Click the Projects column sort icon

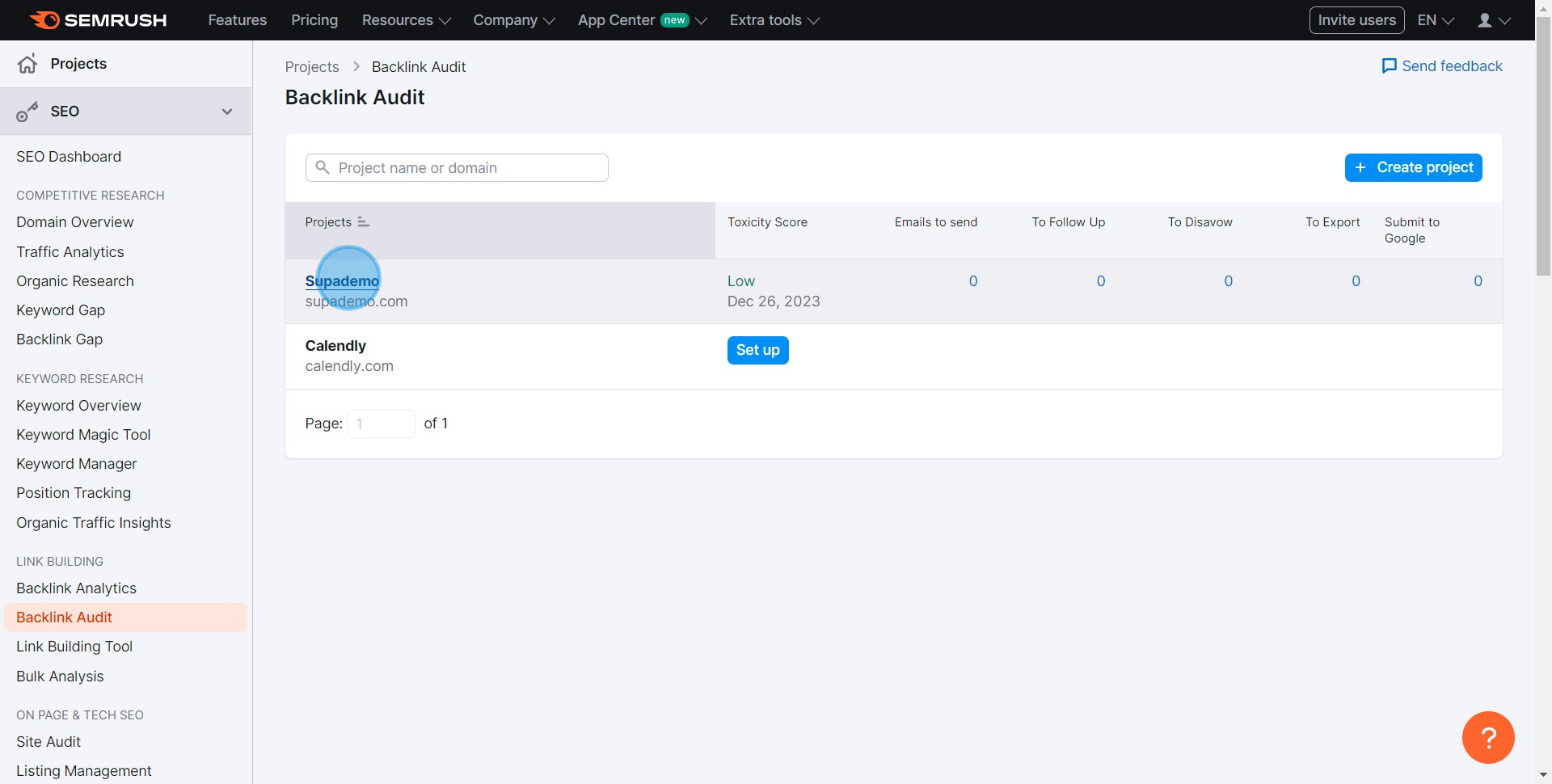[363, 222]
